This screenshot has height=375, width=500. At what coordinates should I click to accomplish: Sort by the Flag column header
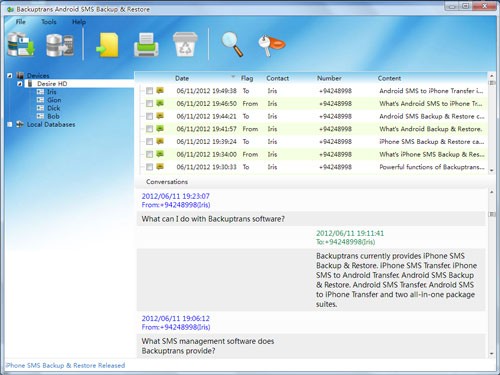tap(247, 78)
